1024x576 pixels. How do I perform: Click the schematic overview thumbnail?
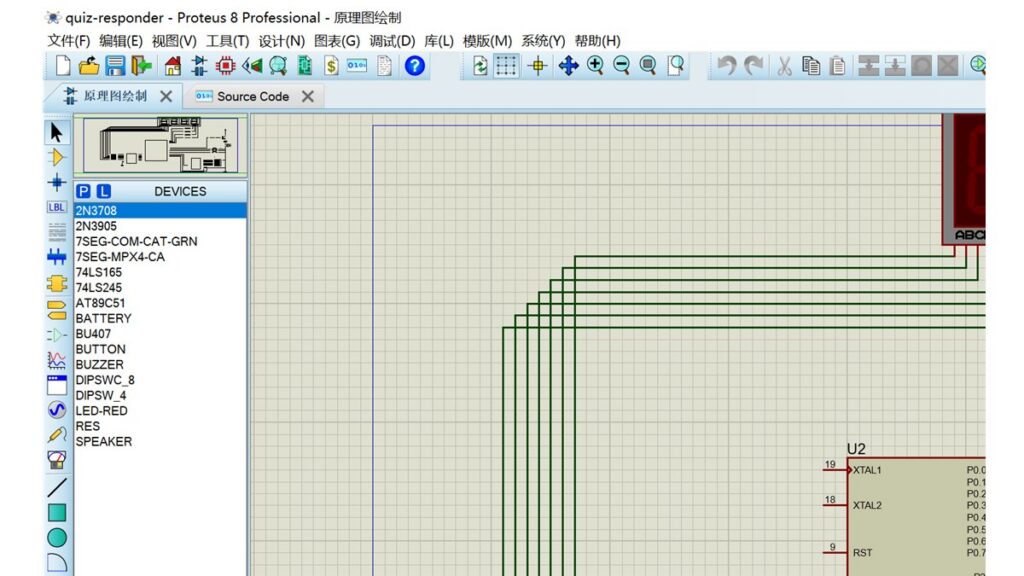pyautogui.click(x=161, y=145)
